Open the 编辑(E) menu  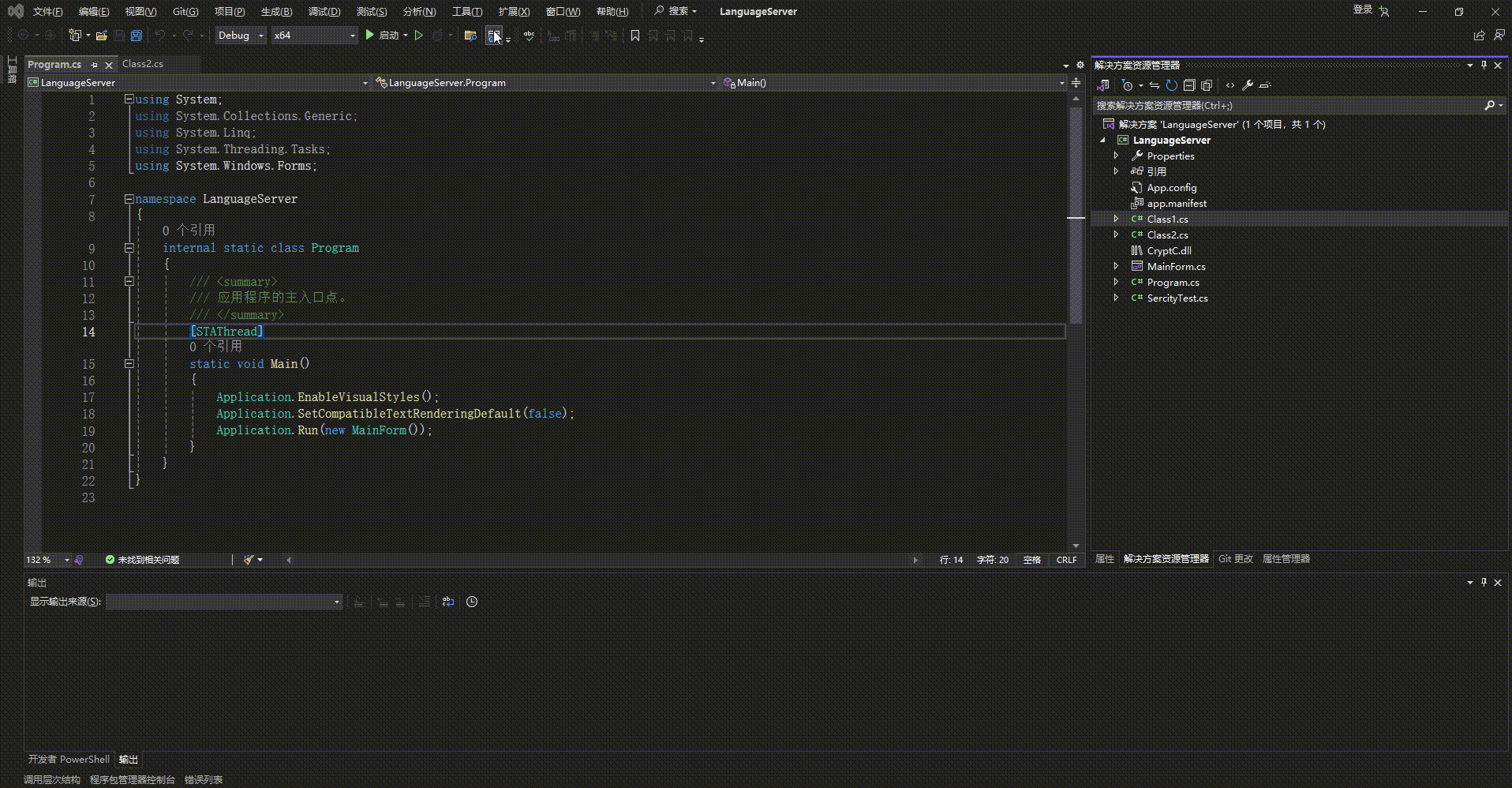94,11
